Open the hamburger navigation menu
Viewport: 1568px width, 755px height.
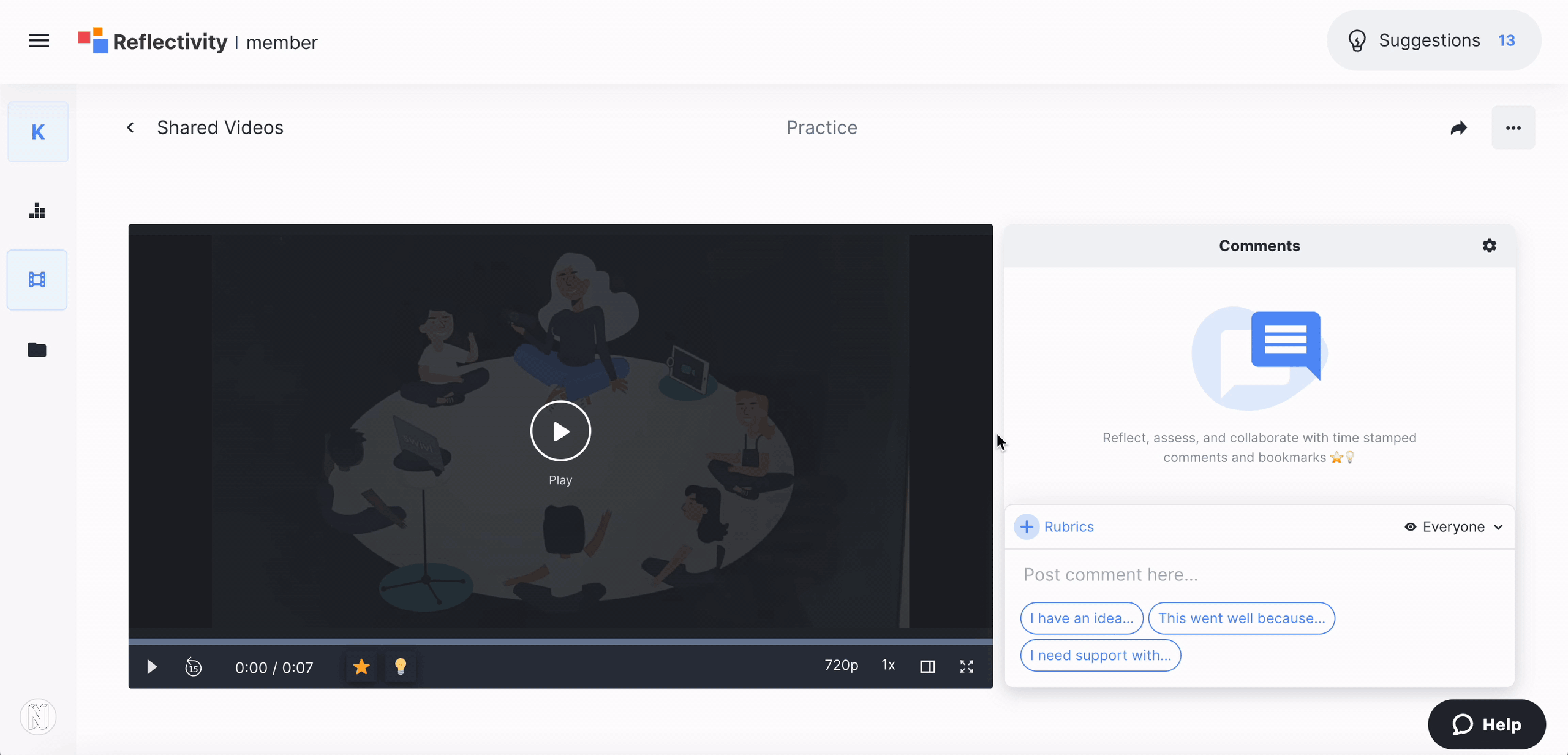point(39,41)
